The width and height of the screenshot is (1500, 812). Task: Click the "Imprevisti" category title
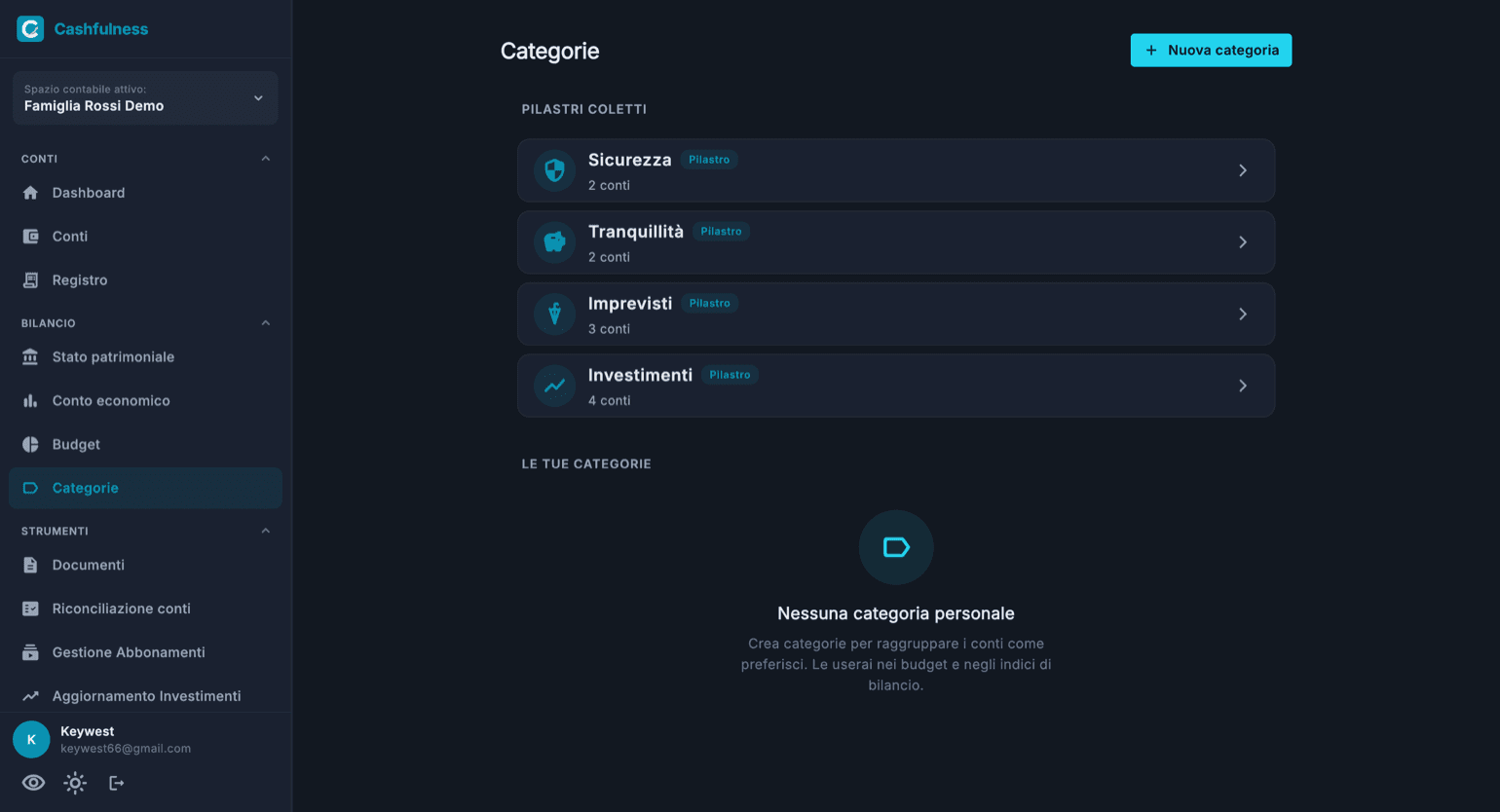coord(630,304)
